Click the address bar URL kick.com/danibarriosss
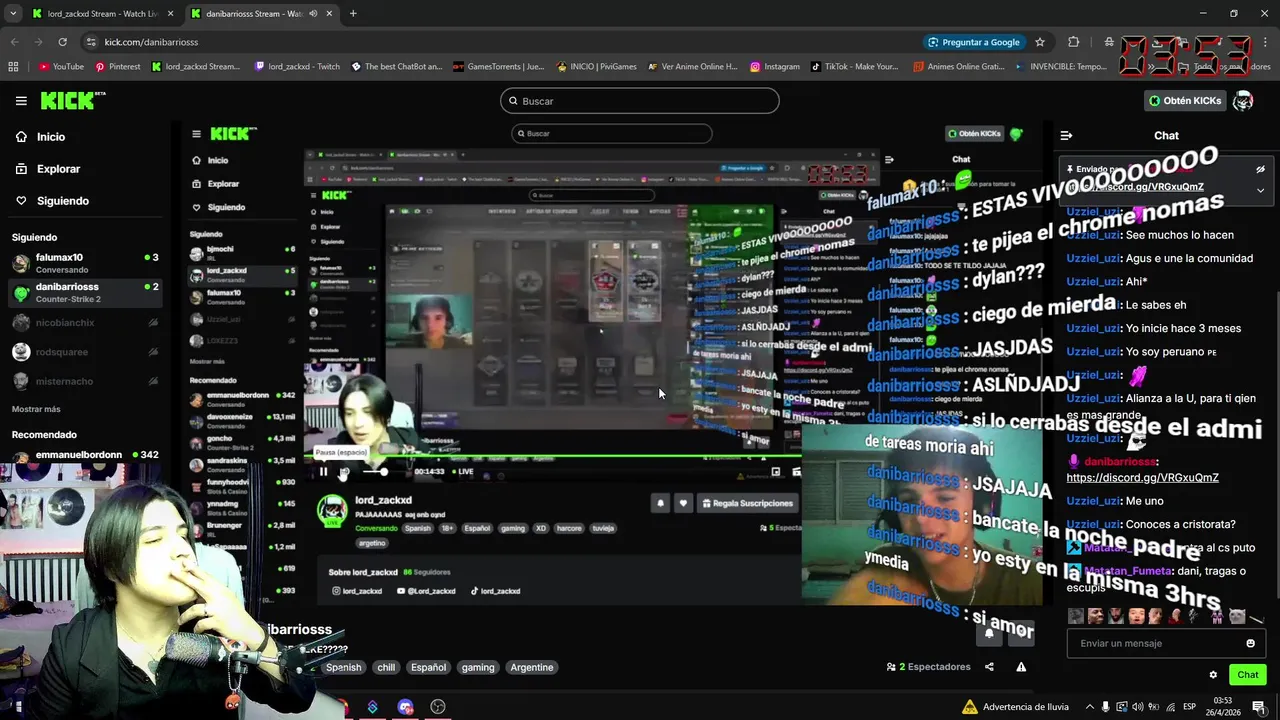This screenshot has width=1280, height=720. pyautogui.click(x=151, y=42)
